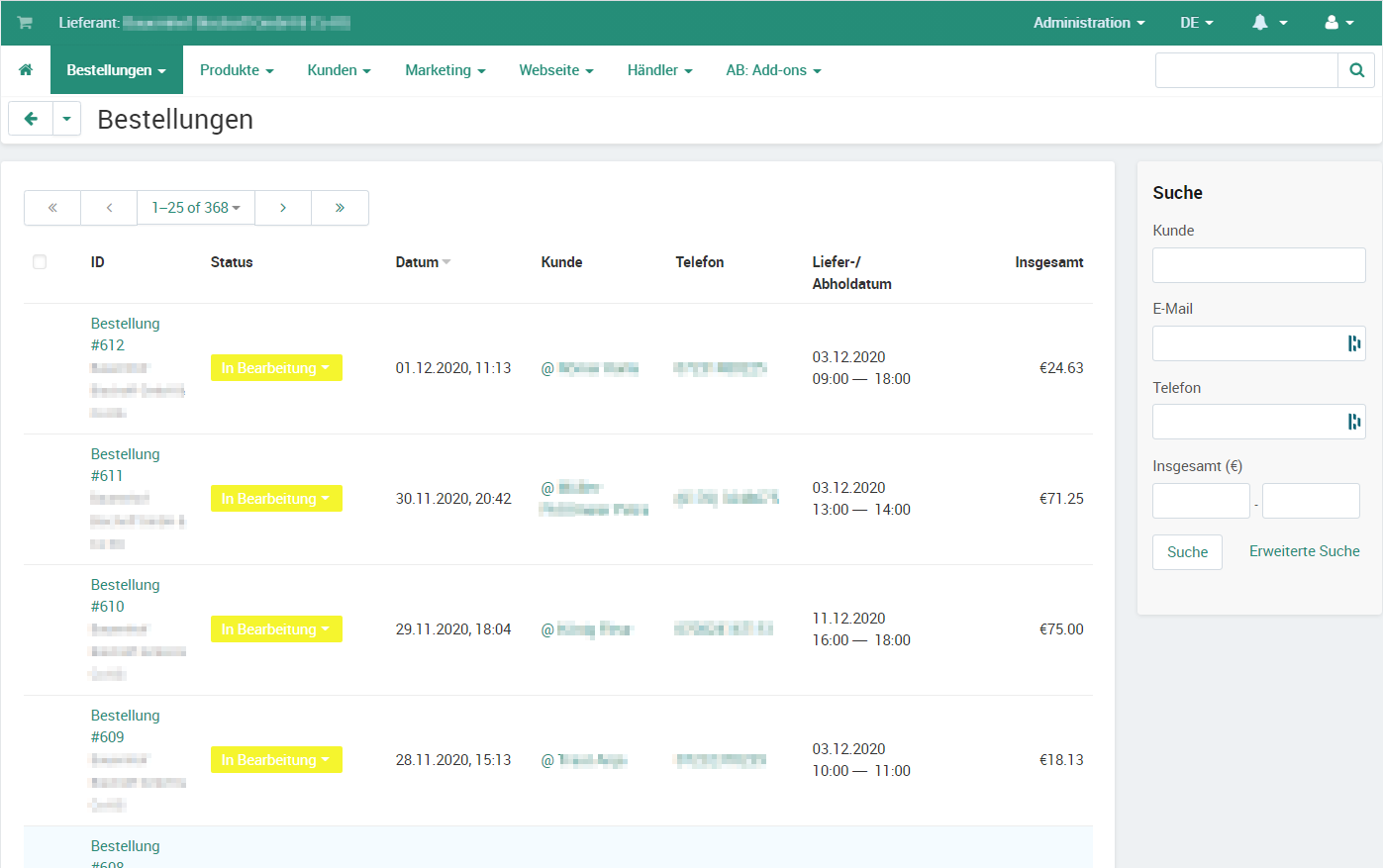1383x868 pixels.
Task: Open the AB: Add-ons menu
Action: coord(773,70)
